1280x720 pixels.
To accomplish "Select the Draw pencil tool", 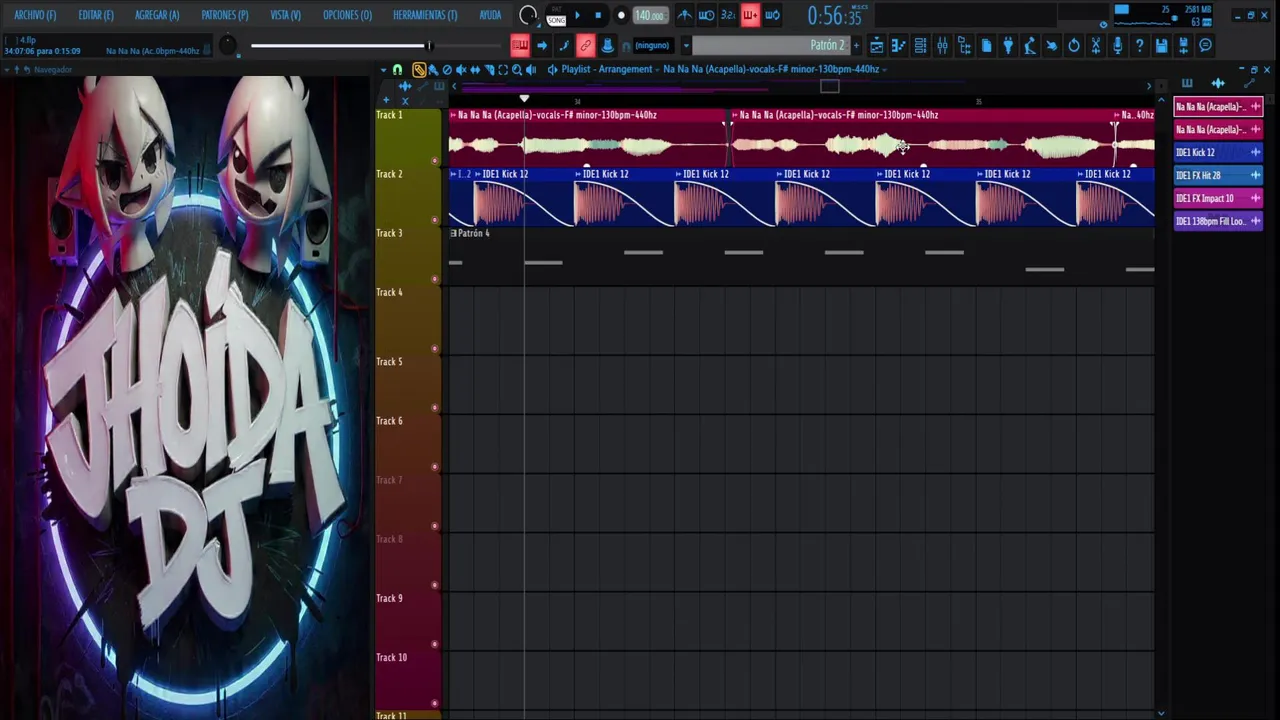I will (419, 69).
